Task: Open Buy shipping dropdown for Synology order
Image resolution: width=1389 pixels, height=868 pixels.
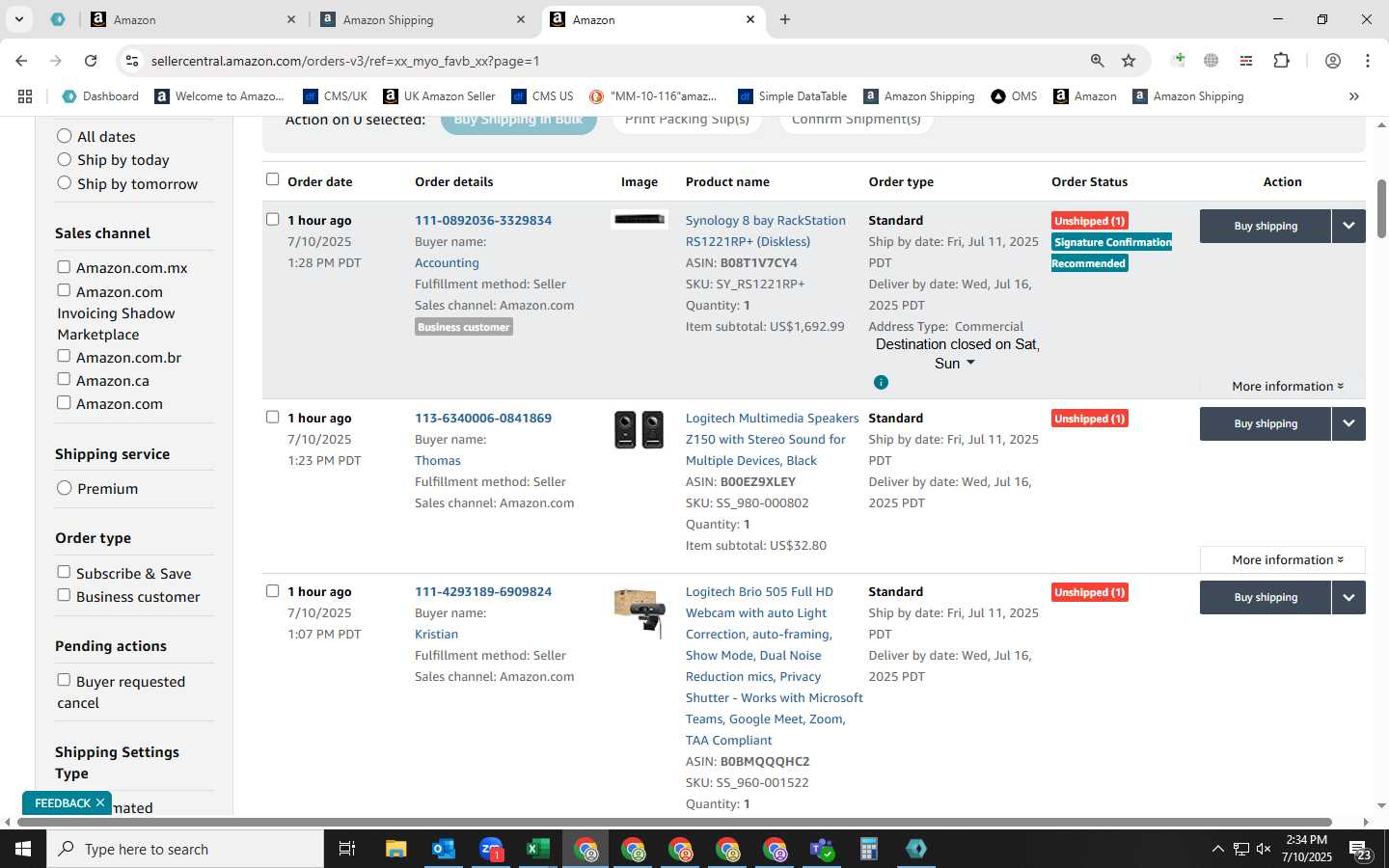Action: coord(1348,226)
